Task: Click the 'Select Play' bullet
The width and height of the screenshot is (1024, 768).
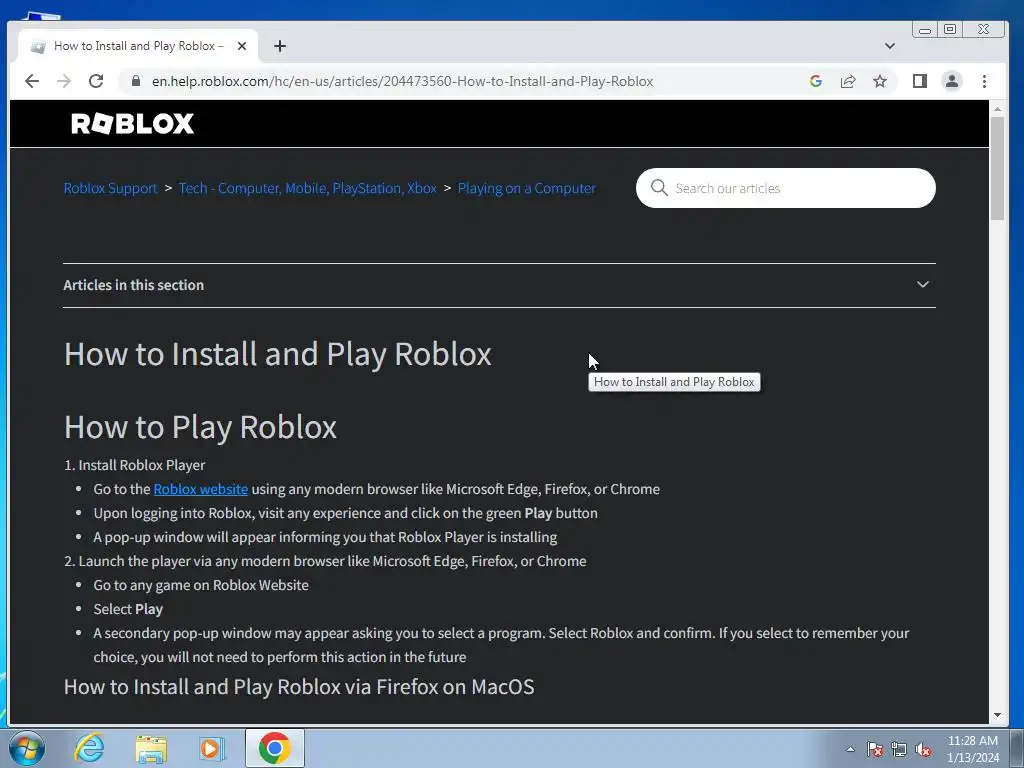Action: (x=128, y=609)
